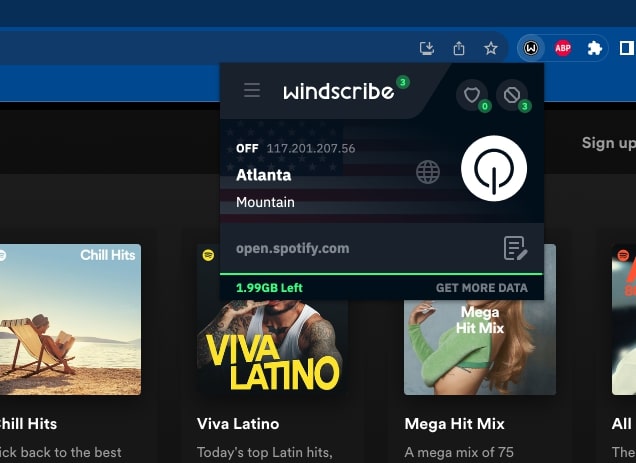
Task: Click the Mega Hit Mix title
Action: pyautogui.click(x=454, y=424)
